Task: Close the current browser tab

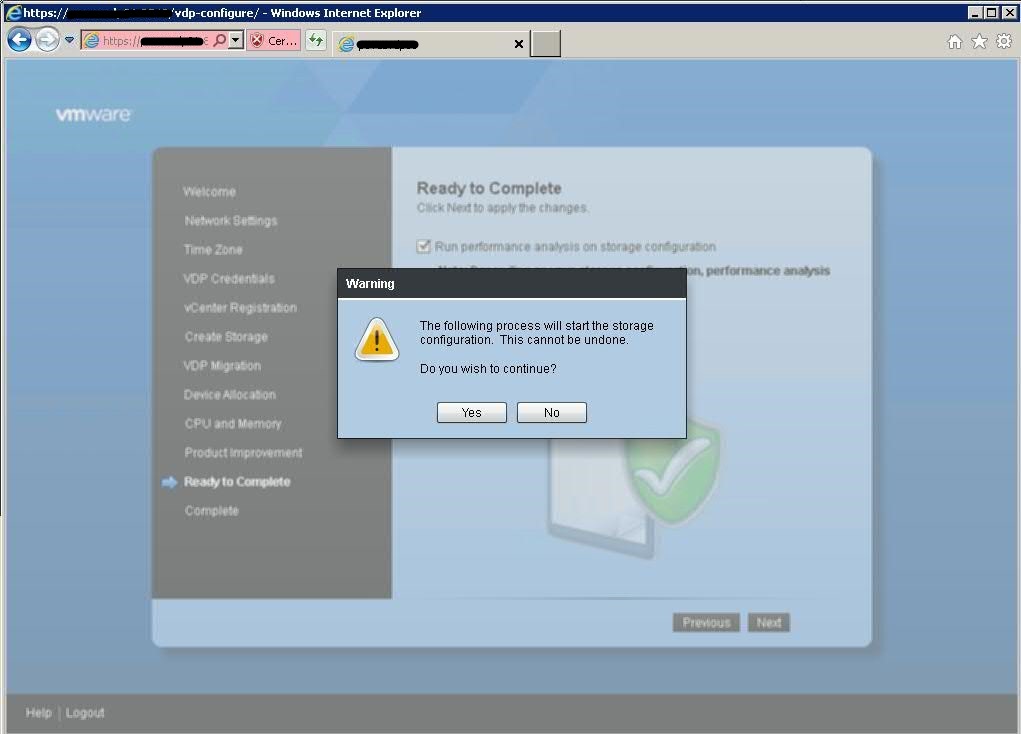Action: point(518,44)
